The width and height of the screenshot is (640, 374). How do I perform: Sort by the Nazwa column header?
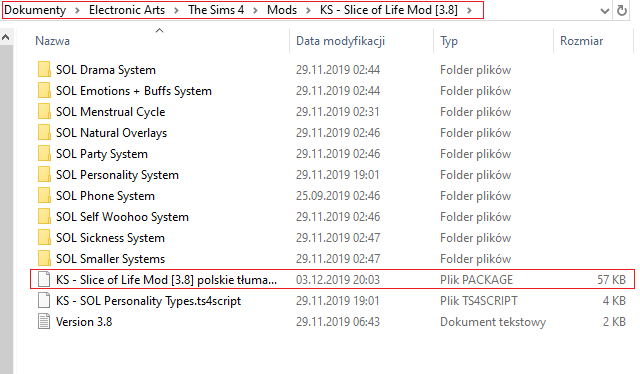(x=52, y=41)
